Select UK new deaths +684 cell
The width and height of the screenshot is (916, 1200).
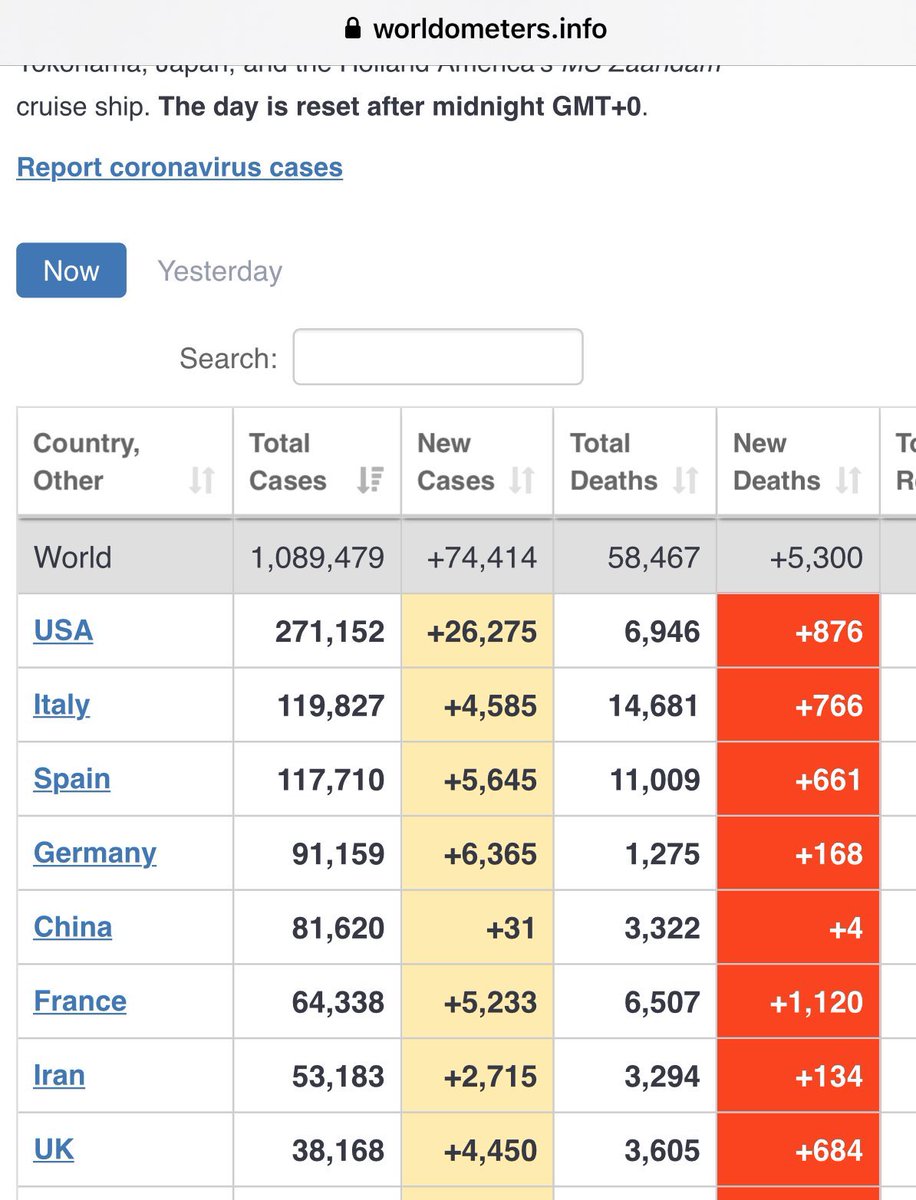[x=798, y=1150]
